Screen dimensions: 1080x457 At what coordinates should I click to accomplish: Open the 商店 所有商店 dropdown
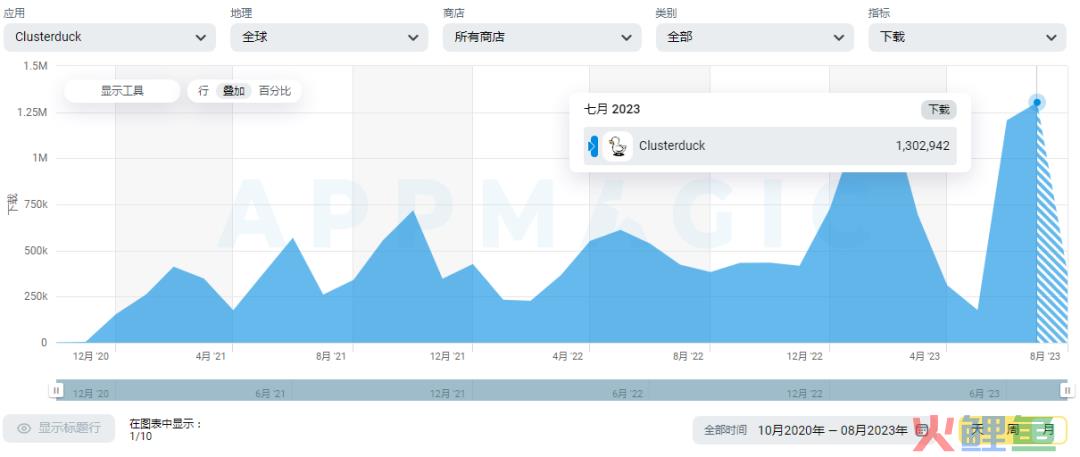click(x=542, y=37)
